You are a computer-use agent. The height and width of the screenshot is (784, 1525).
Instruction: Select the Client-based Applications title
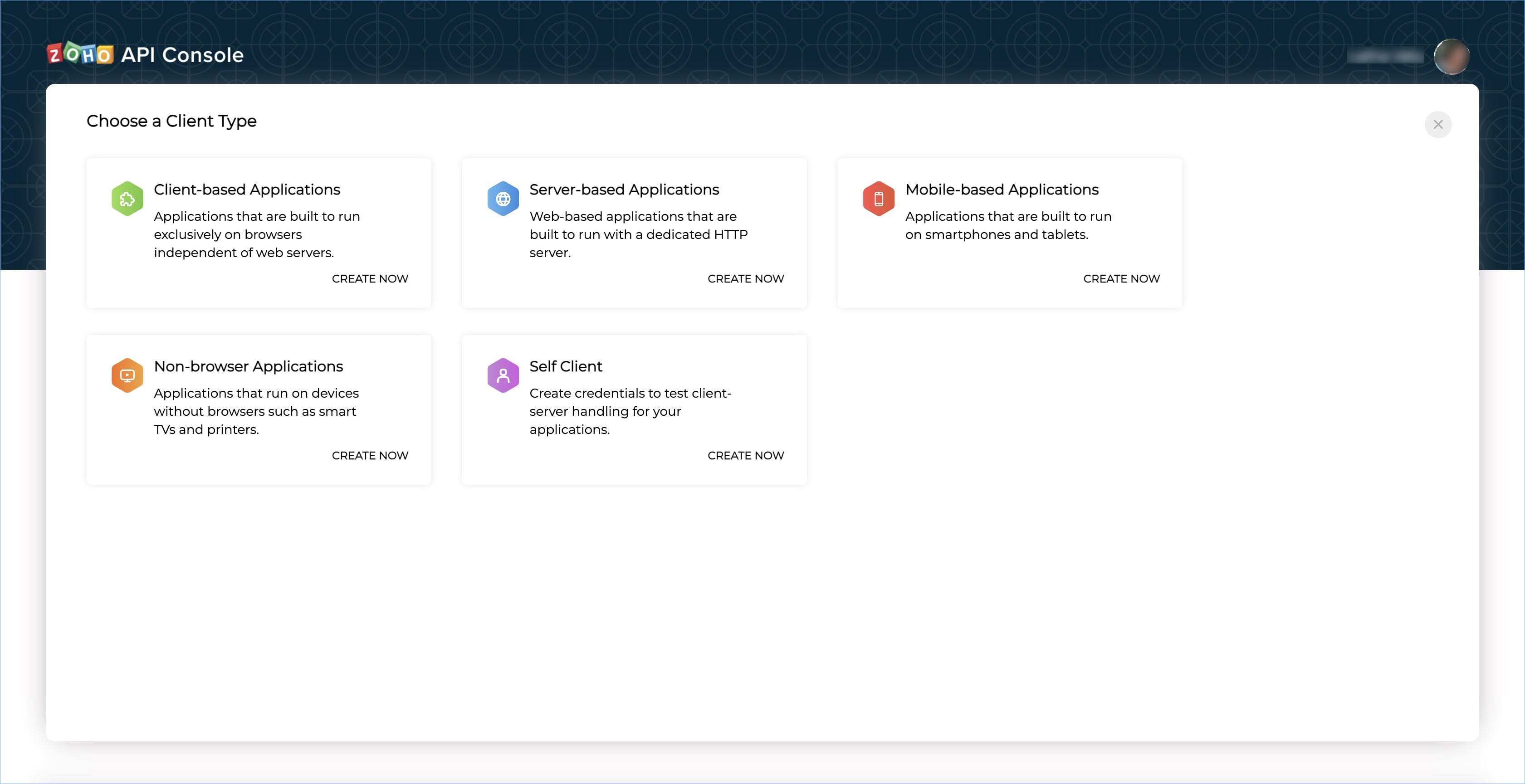[x=247, y=190]
